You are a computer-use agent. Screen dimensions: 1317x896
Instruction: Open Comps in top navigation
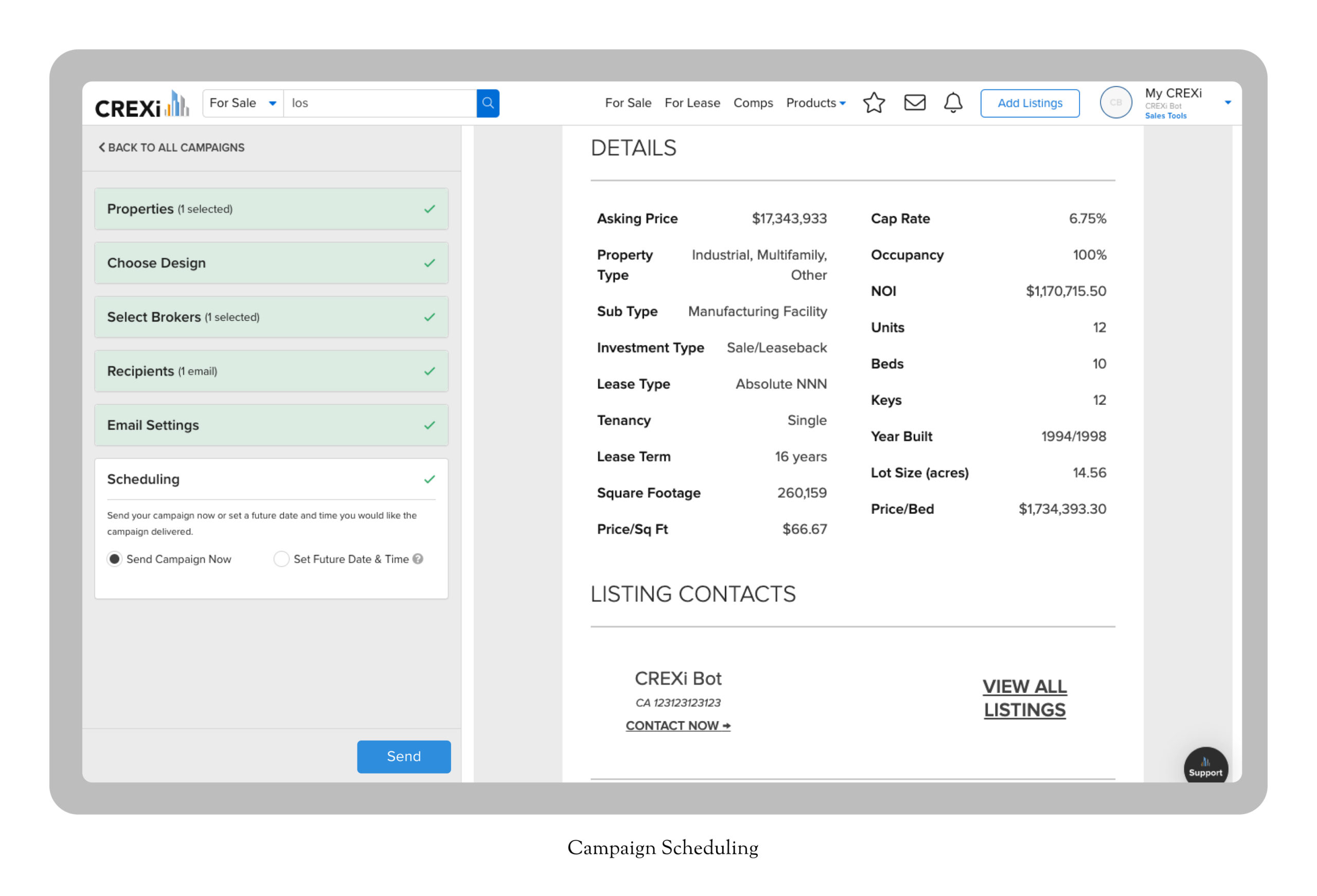[753, 103]
